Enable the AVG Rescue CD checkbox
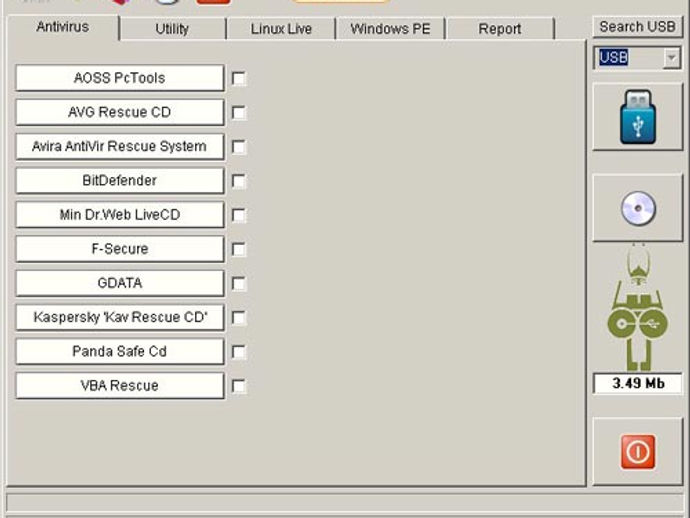This screenshot has width=690, height=518. (x=239, y=113)
